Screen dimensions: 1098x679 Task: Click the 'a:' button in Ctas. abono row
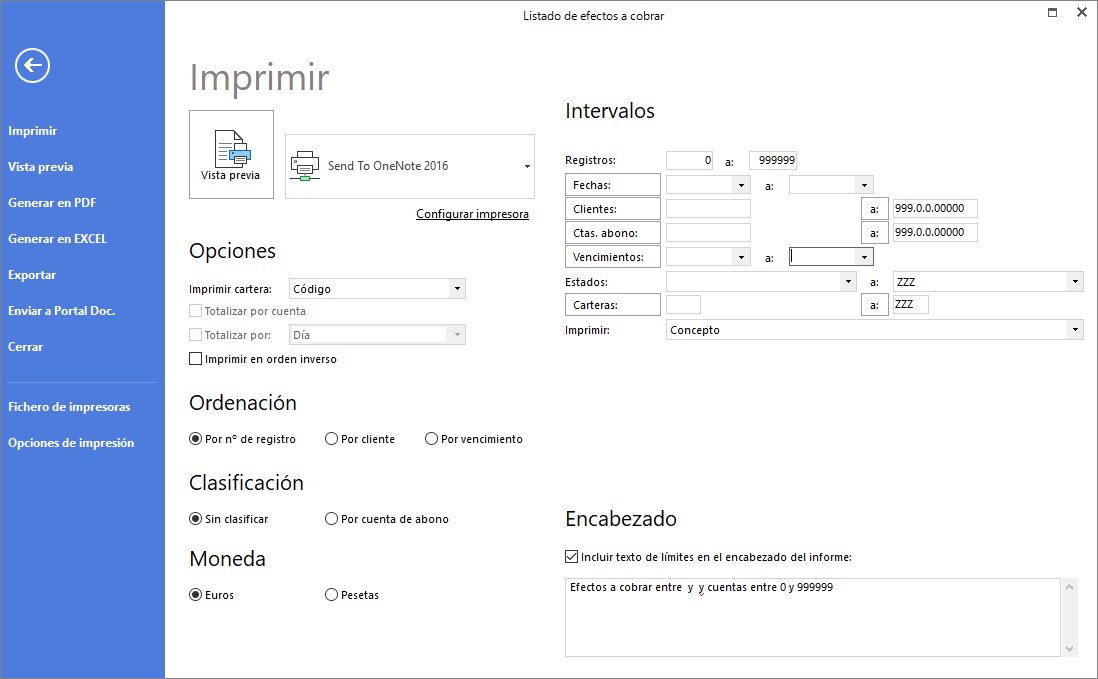point(874,232)
